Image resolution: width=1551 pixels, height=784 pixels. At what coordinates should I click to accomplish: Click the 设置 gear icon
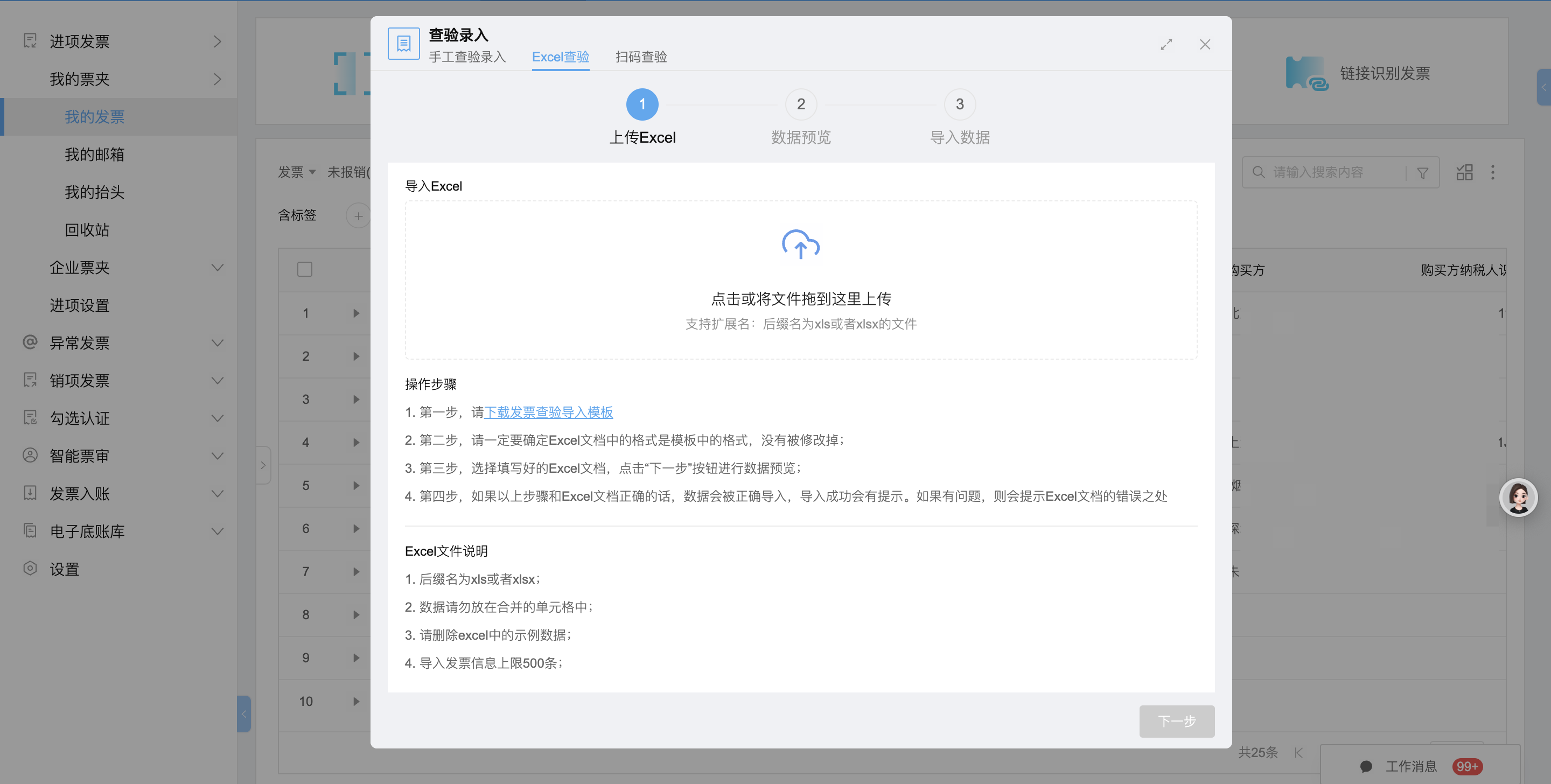[x=30, y=569]
